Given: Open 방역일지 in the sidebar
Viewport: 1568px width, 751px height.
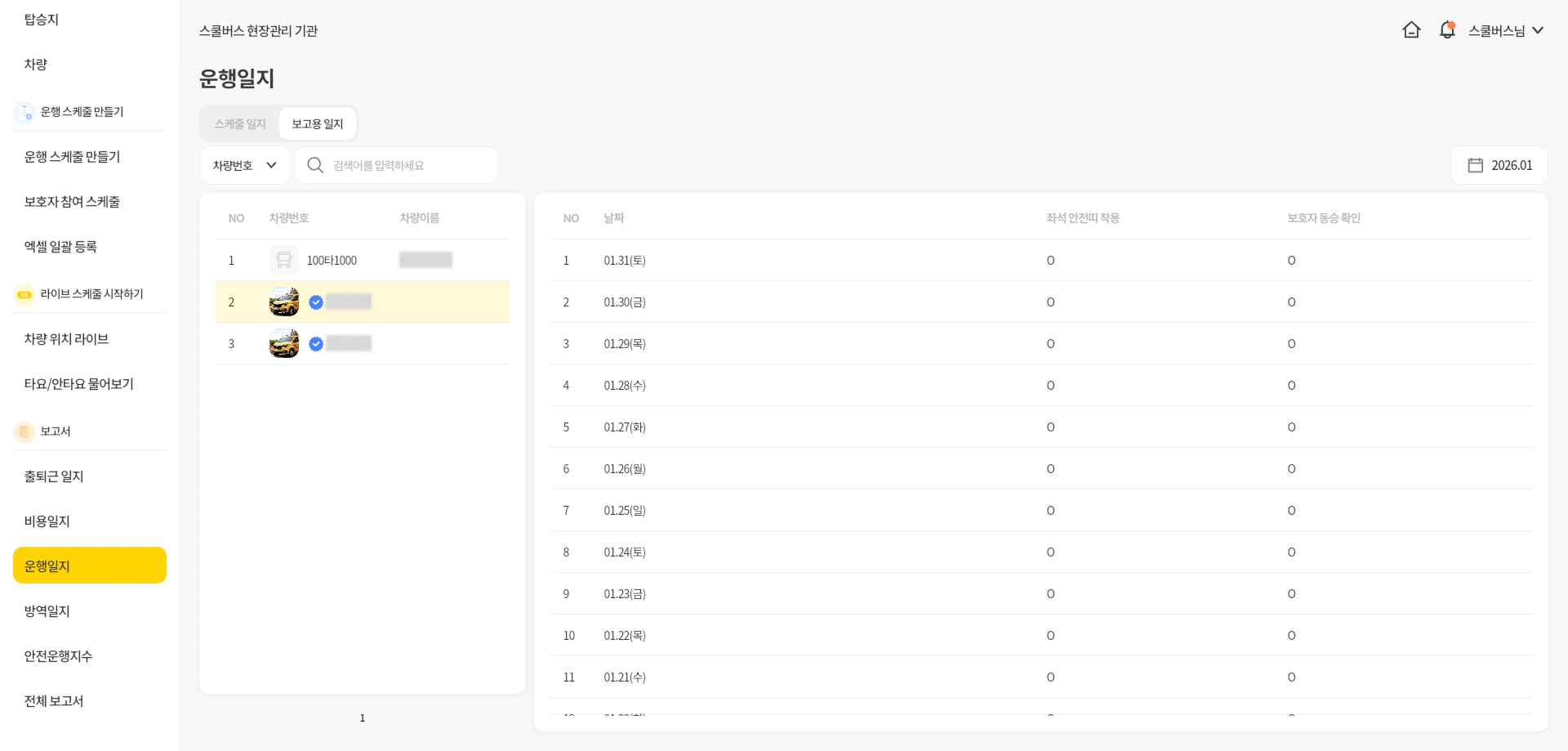Looking at the screenshot, I should pos(47,611).
